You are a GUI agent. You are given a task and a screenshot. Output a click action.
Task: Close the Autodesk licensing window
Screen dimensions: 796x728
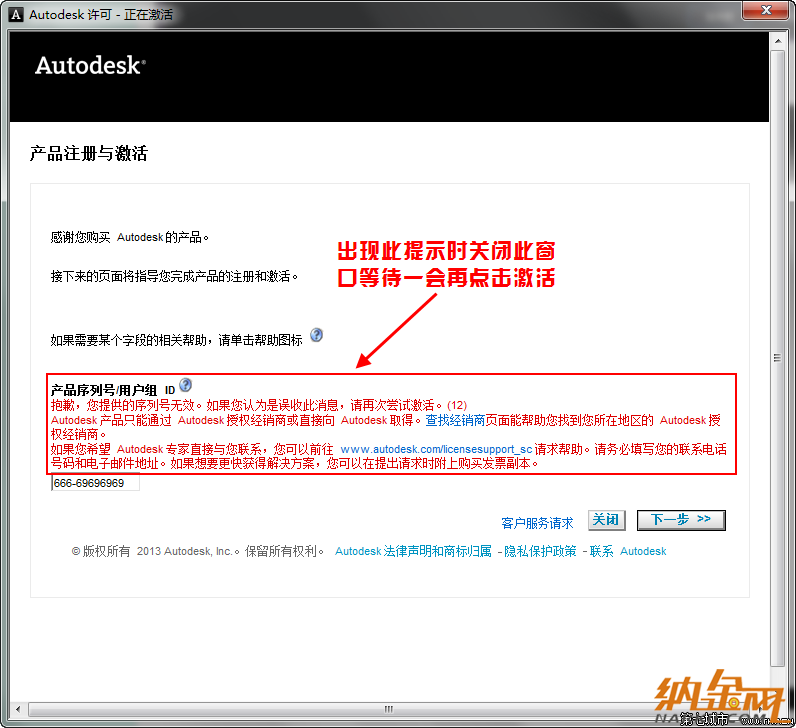(766, 11)
